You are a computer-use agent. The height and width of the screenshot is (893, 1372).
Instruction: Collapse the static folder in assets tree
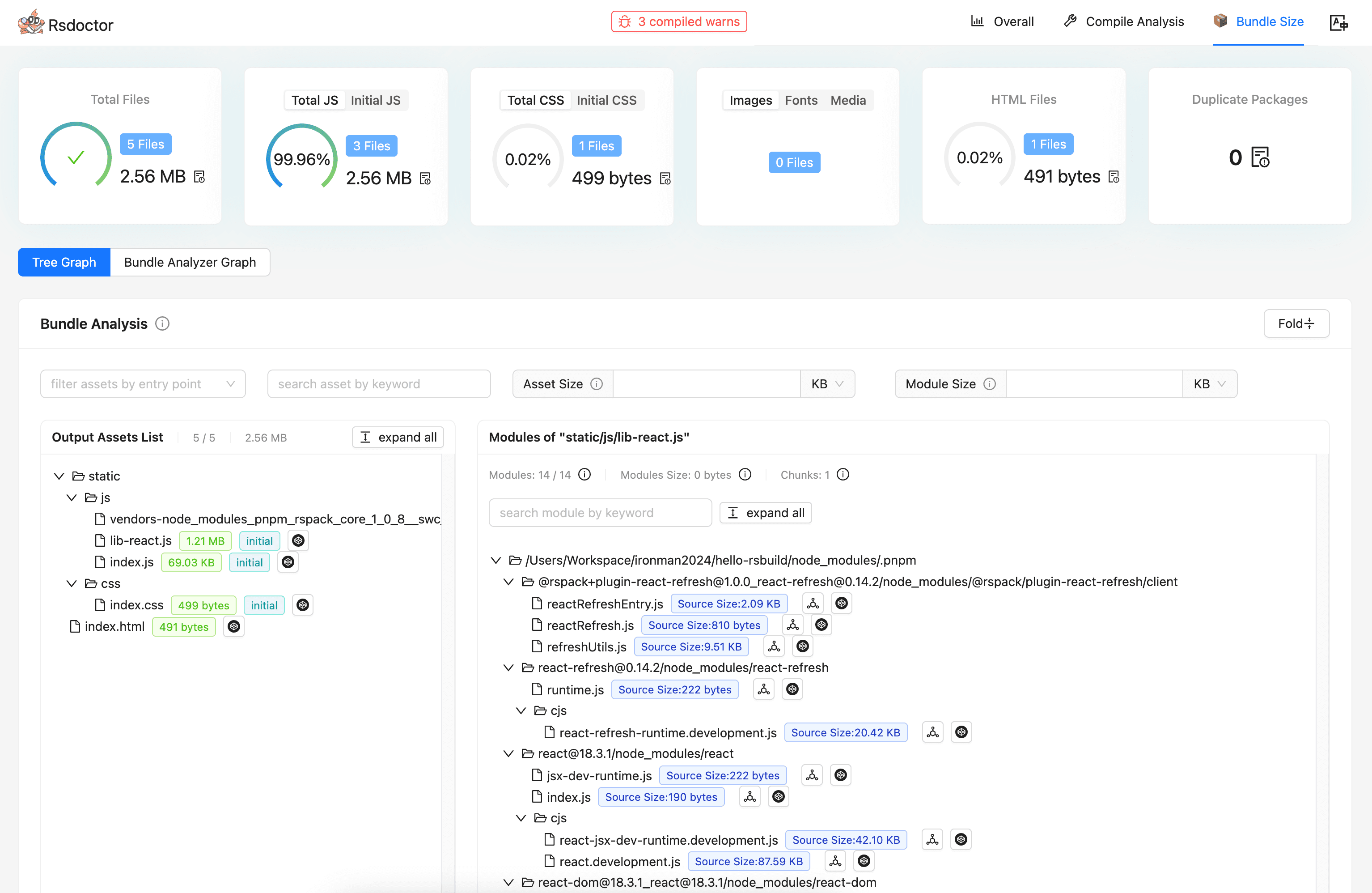tap(59, 476)
